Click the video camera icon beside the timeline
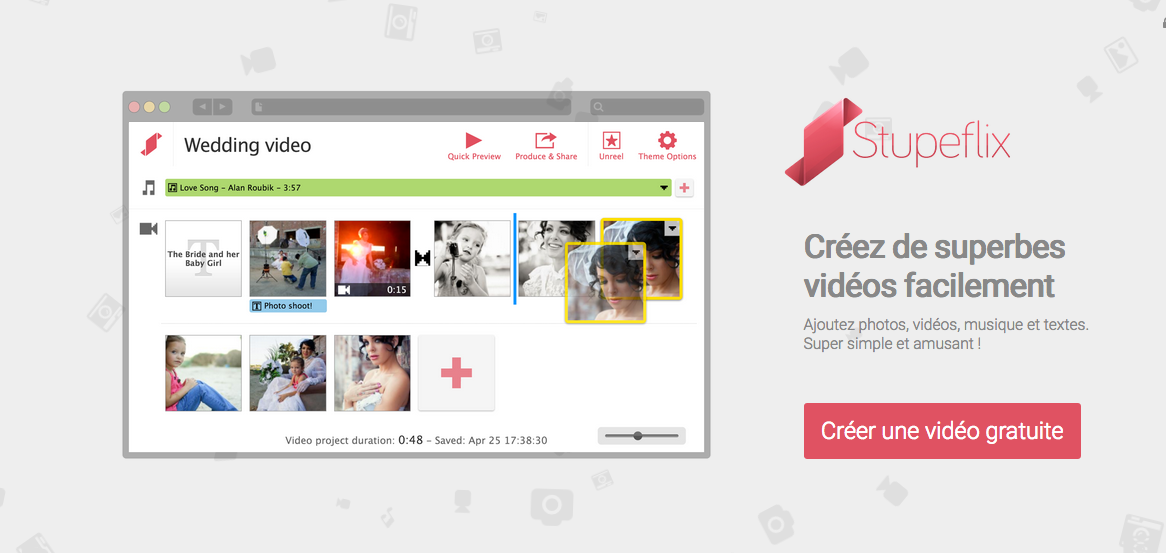 (x=149, y=229)
